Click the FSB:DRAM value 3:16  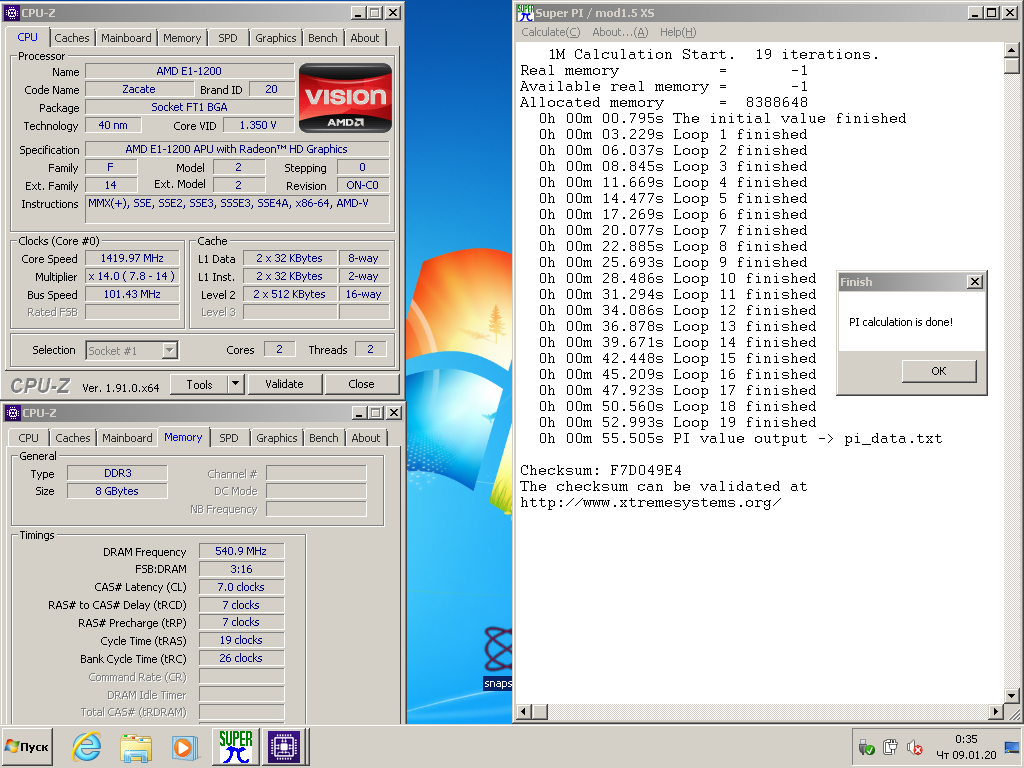point(241,569)
